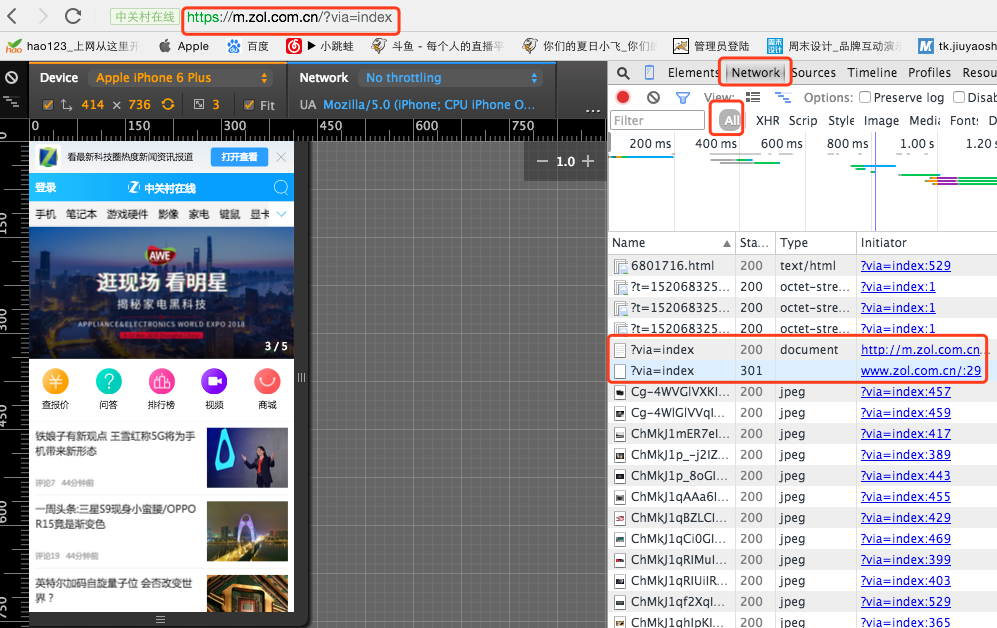Open the search magnifier on the mobile page
This screenshot has width=997, height=628.
click(x=280, y=188)
